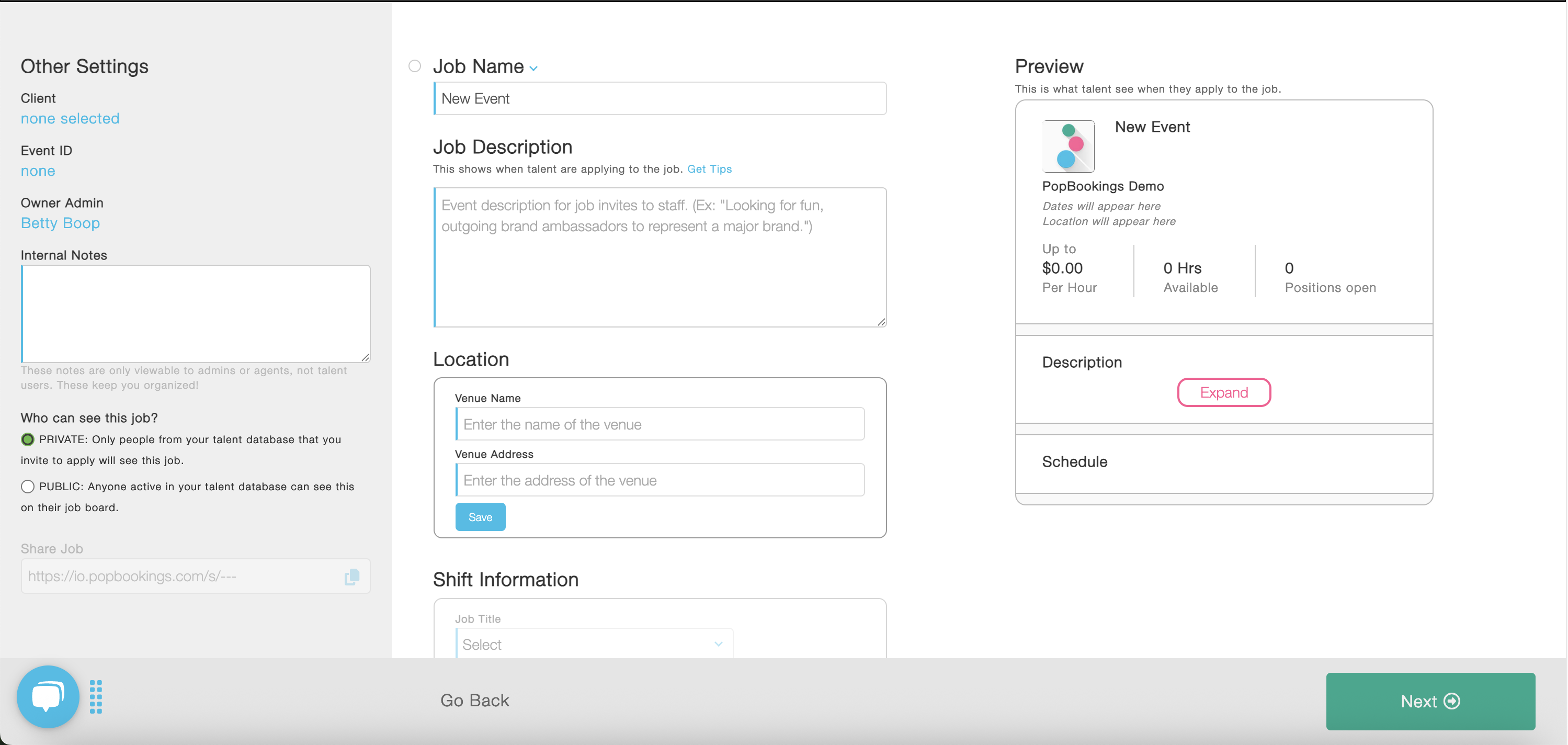Select PUBLIC job visibility option
Viewport: 1568px width, 745px height.
click(27, 487)
